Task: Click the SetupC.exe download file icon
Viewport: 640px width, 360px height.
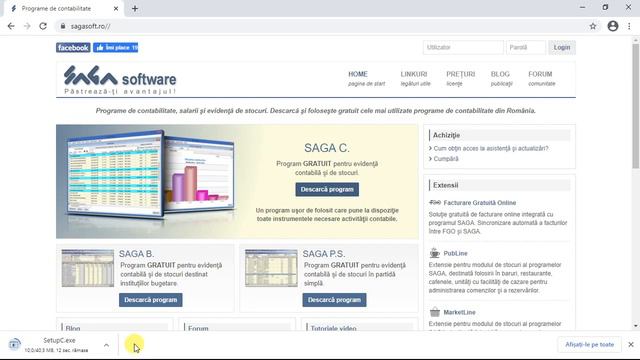Action: (15, 344)
